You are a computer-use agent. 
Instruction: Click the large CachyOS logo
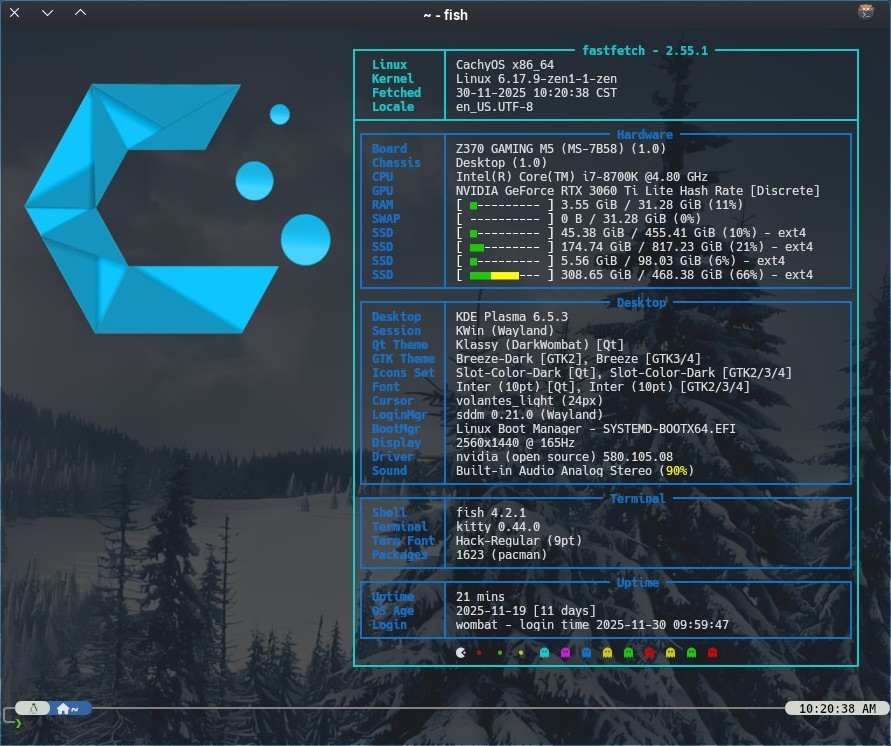click(150, 208)
